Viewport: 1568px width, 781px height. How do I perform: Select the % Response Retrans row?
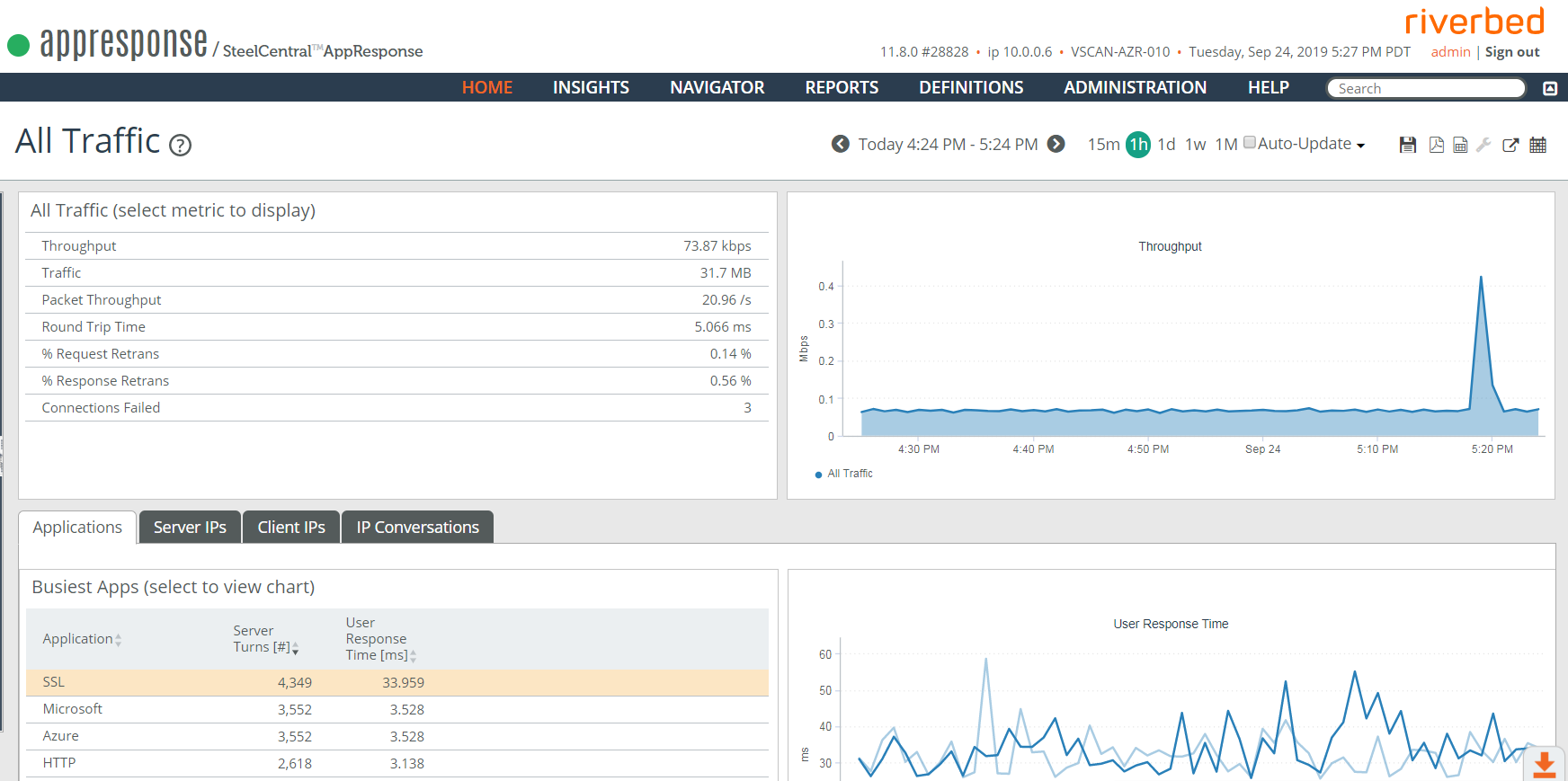pyautogui.click(x=396, y=381)
